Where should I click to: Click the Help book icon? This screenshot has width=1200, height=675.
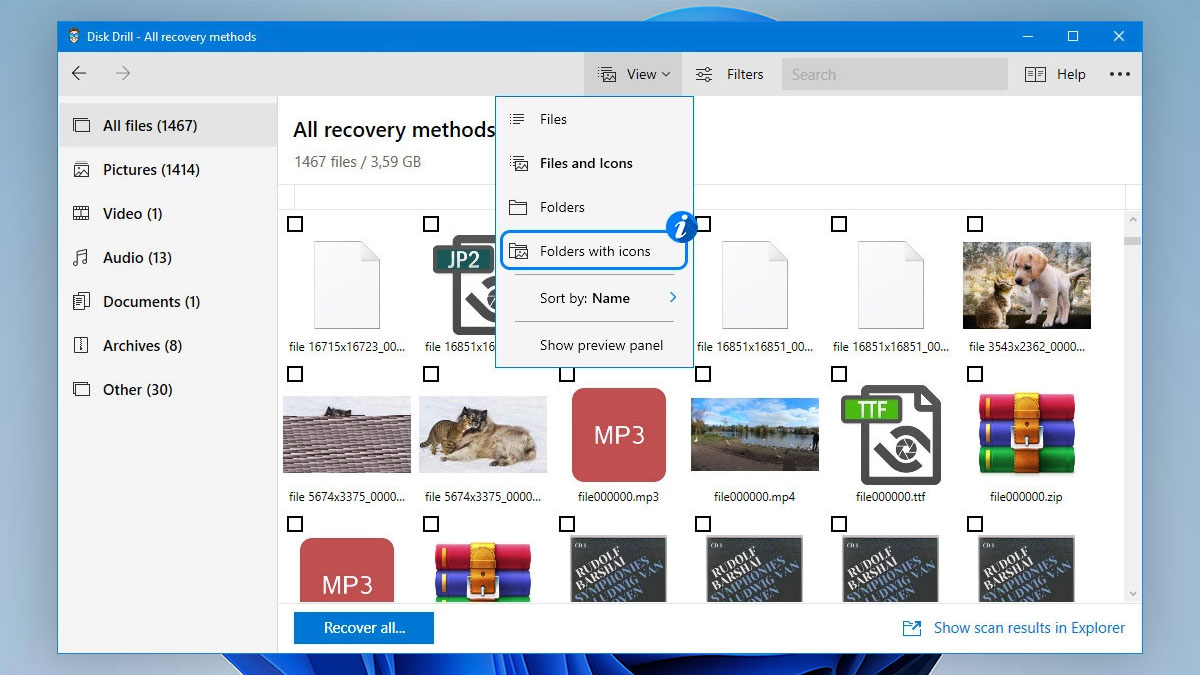1035,74
